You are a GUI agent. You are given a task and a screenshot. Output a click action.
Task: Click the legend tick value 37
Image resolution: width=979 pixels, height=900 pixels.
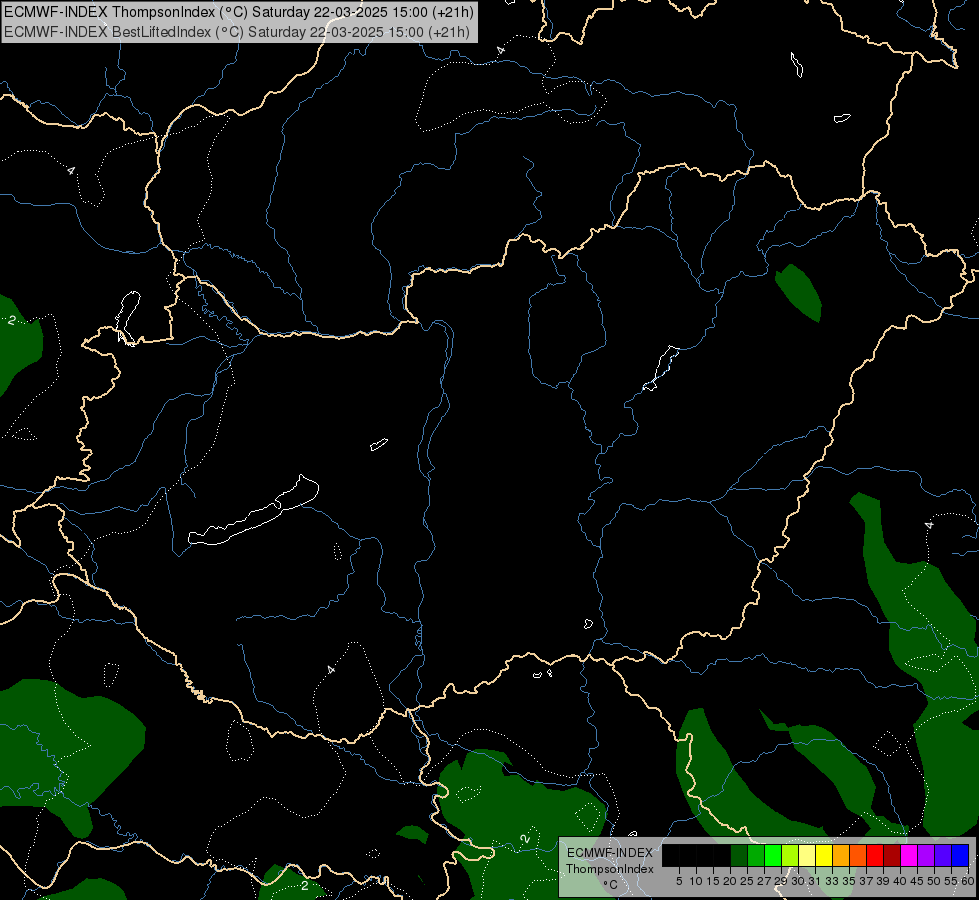(866, 881)
